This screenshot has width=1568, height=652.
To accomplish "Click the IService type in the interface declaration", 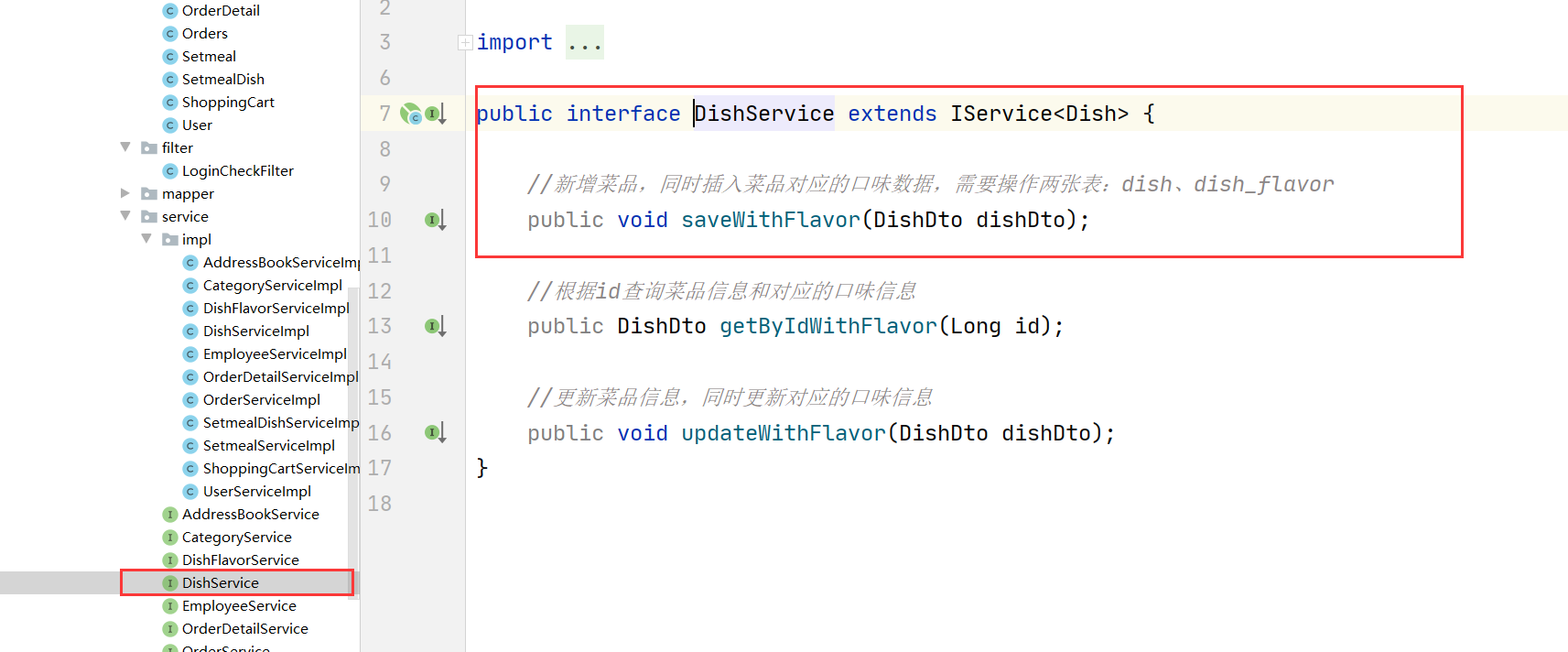I will (1000, 114).
